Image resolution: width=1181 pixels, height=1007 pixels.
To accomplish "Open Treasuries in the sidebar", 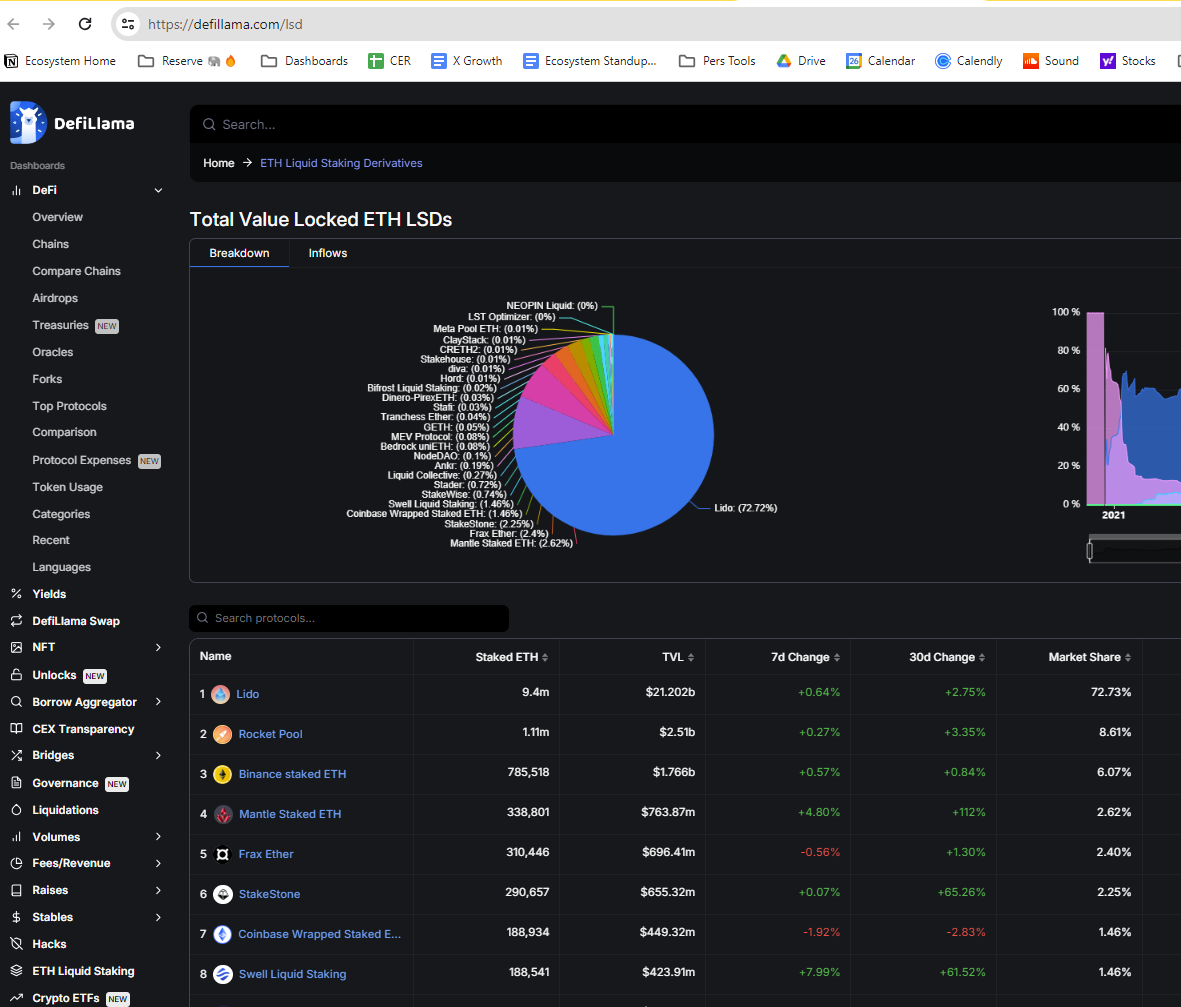I will pos(60,325).
